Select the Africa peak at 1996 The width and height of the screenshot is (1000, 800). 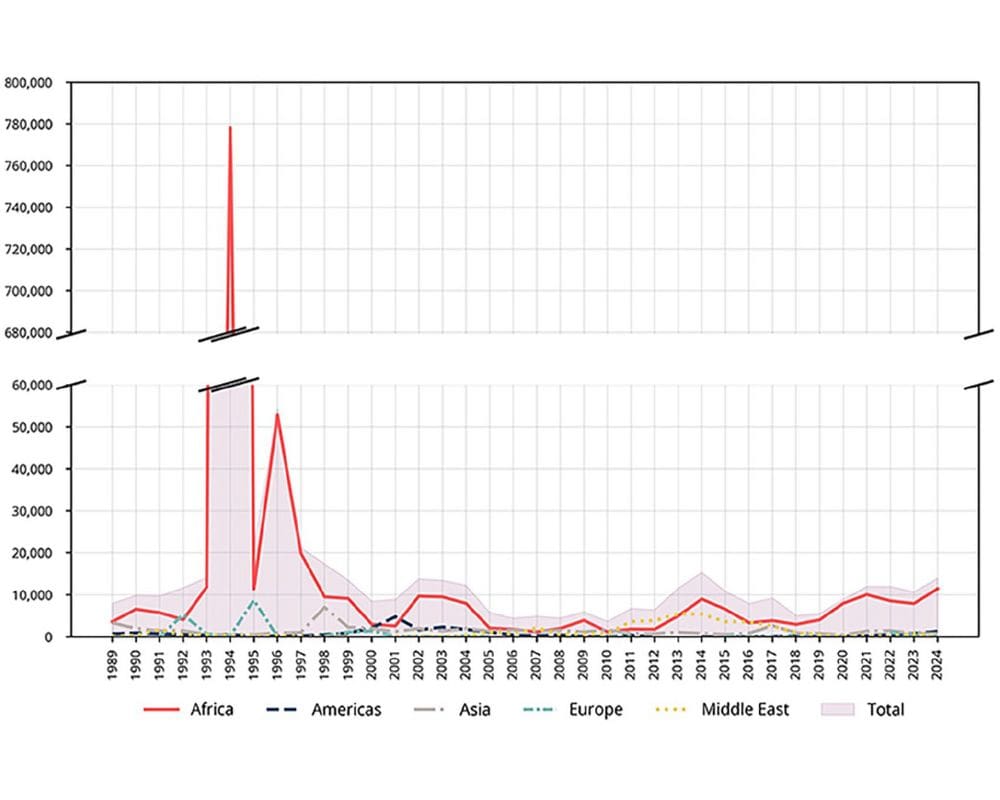[x=277, y=414]
